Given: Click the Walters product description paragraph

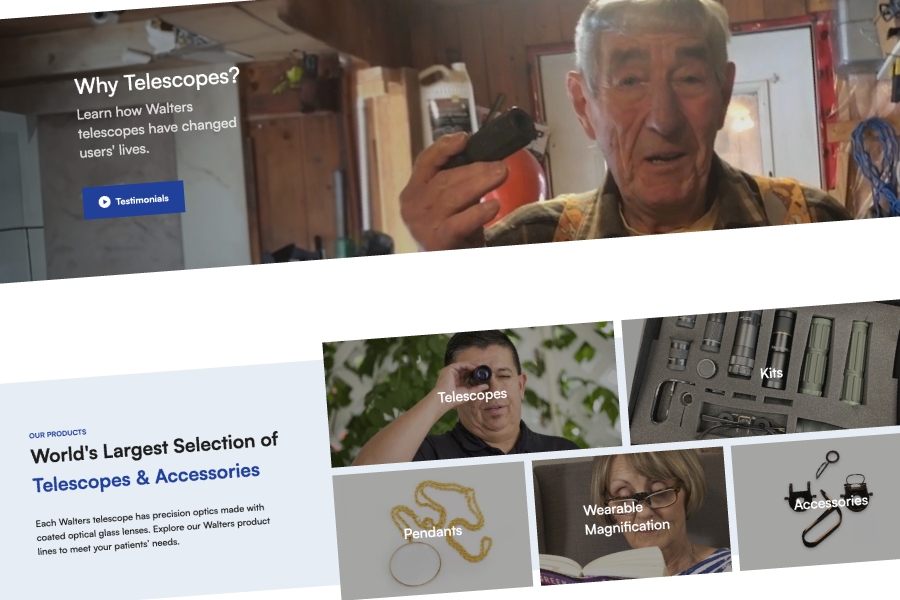Looking at the screenshot, I should pyautogui.click(x=153, y=529).
